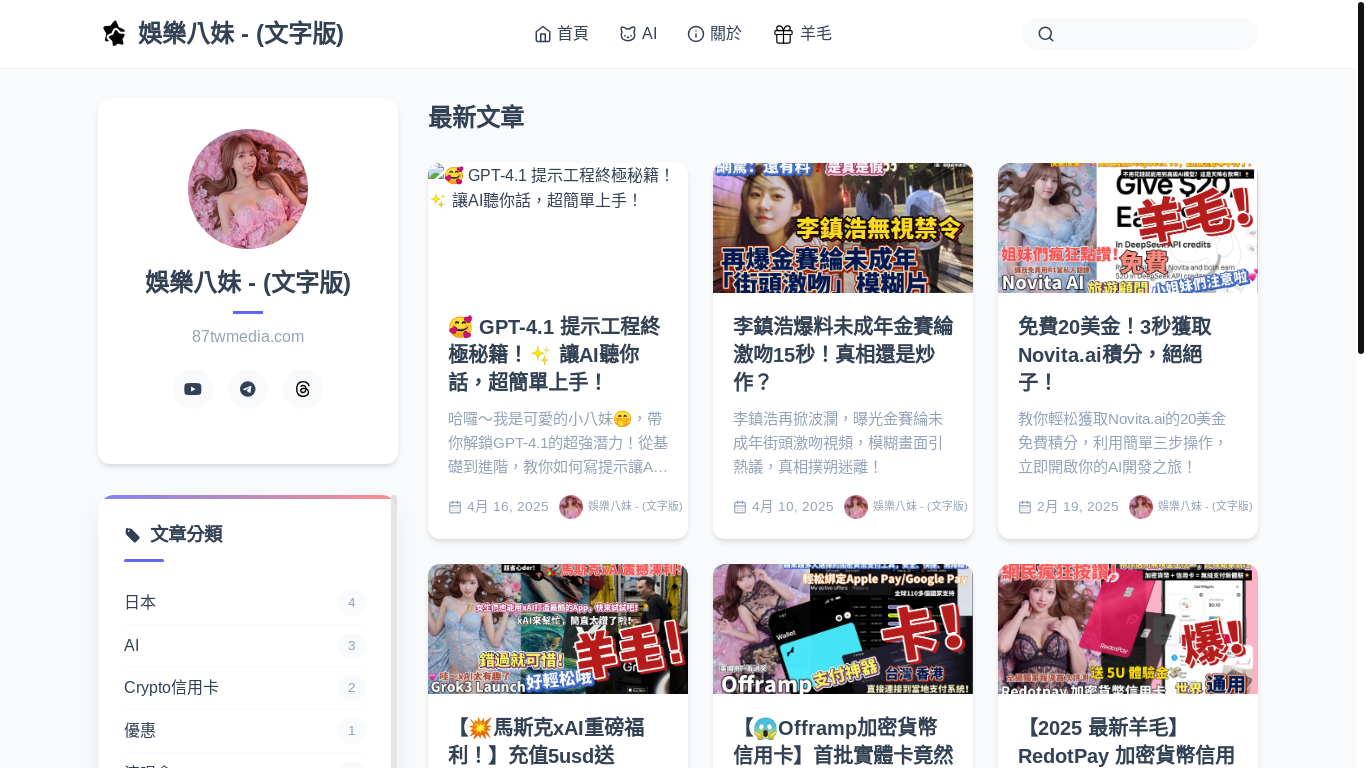This screenshot has width=1366, height=768.
Task: Click author avatar on 李鎮浩 article card
Action: point(856,507)
